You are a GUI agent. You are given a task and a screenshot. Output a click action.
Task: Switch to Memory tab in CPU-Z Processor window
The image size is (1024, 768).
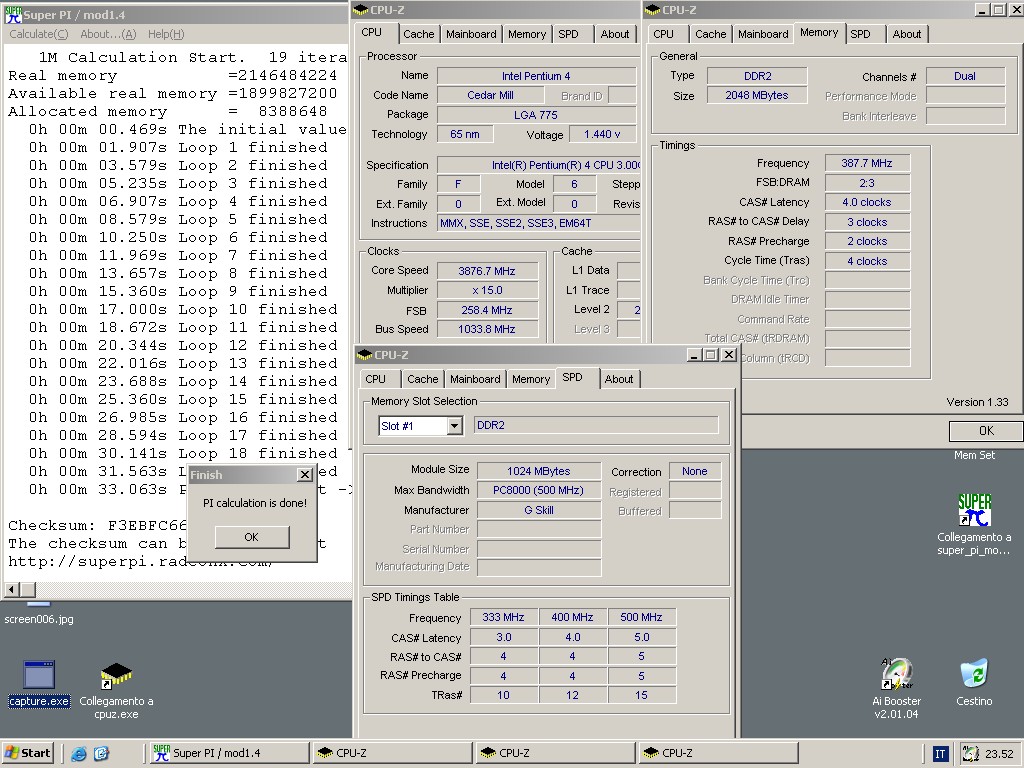pos(526,34)
